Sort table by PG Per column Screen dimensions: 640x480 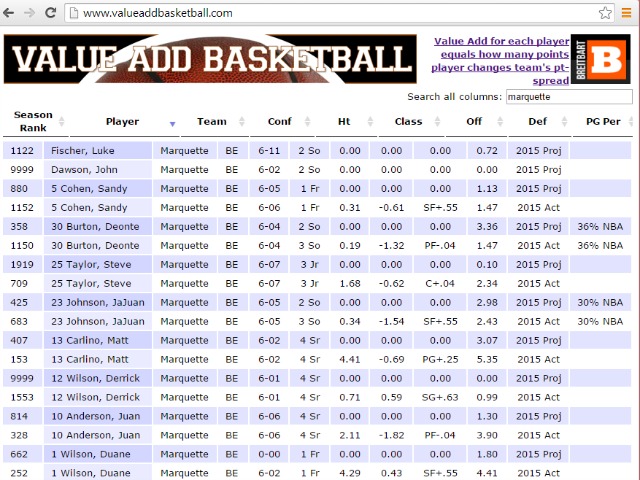pos(603,121)
